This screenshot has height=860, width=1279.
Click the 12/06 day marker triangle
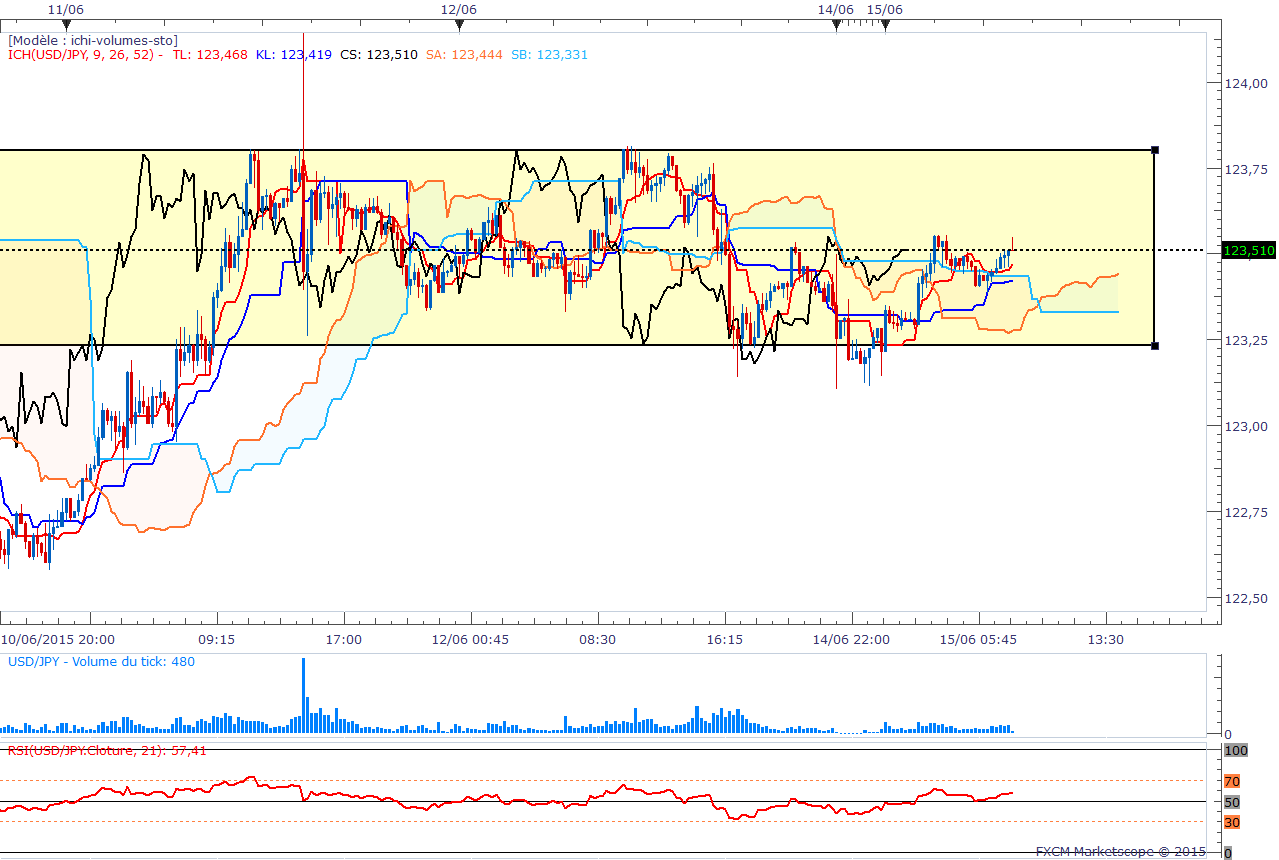pyautogui.click(x=459, y=24)
